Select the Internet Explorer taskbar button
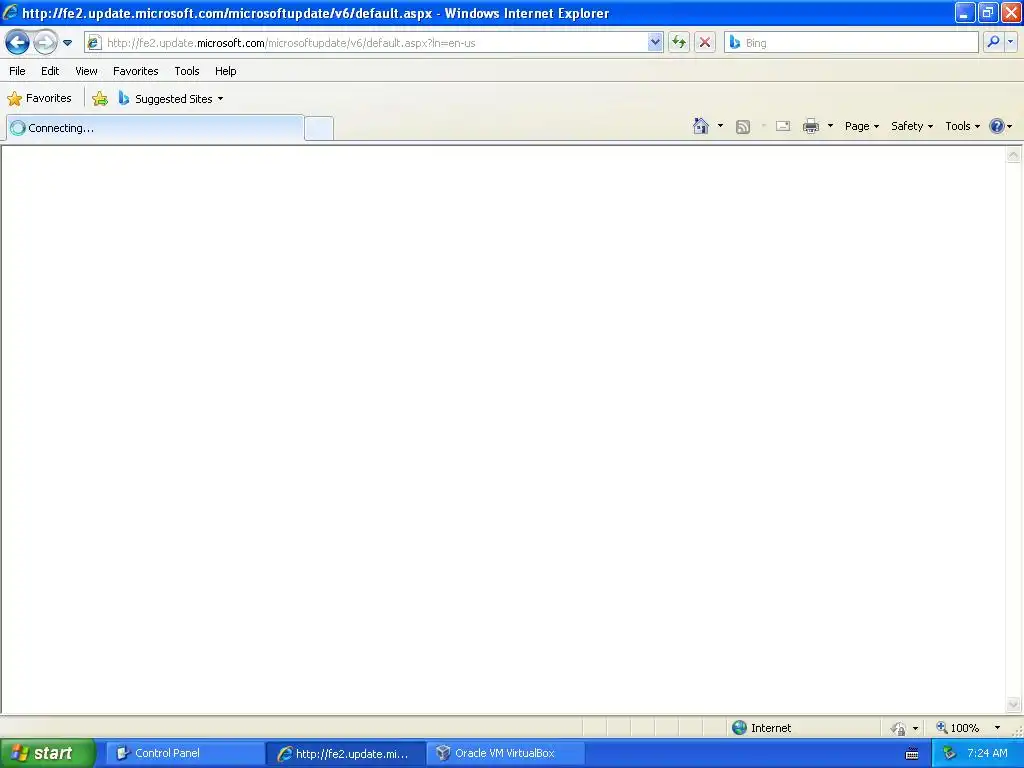Screen dimensions: 1024x768 (x=345, y=754)
